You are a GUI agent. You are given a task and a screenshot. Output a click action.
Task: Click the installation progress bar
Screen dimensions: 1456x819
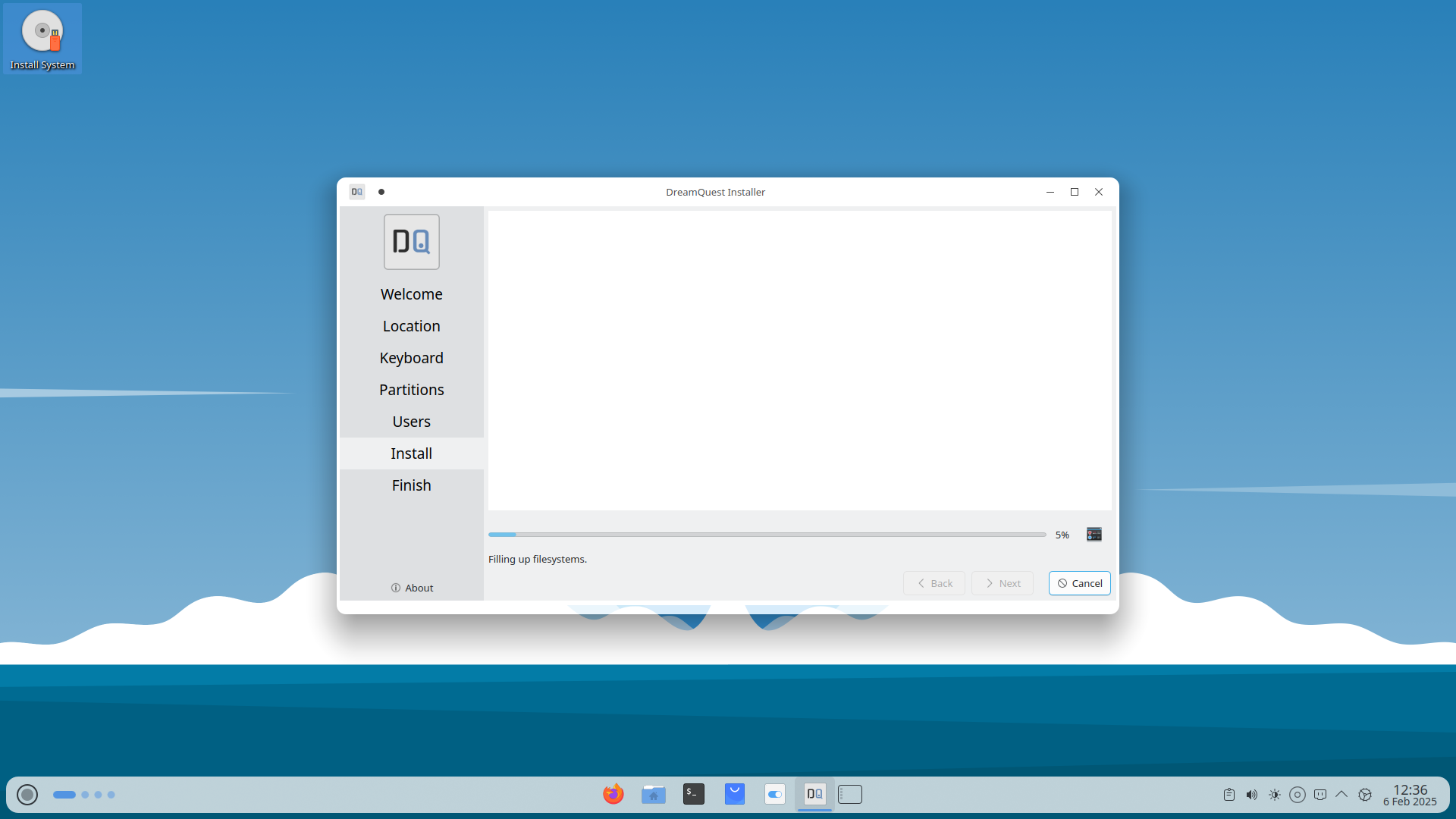[767, 535]
